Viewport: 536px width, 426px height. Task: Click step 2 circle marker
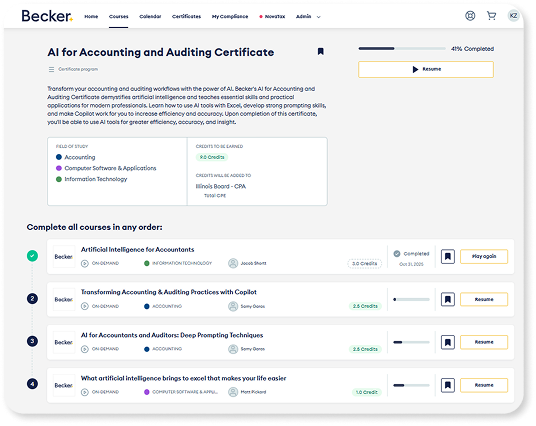click(x=32, y=299)
